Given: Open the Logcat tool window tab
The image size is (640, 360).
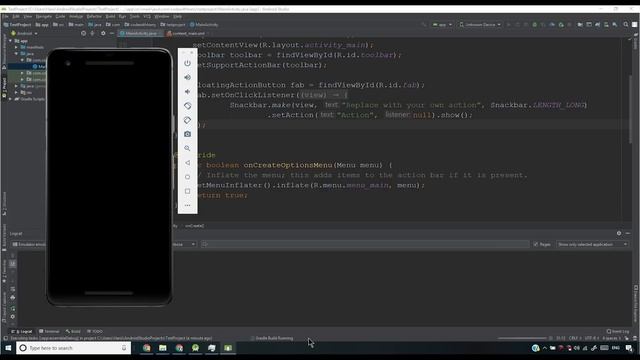Looking at the screenshot, I should point(22,331).
